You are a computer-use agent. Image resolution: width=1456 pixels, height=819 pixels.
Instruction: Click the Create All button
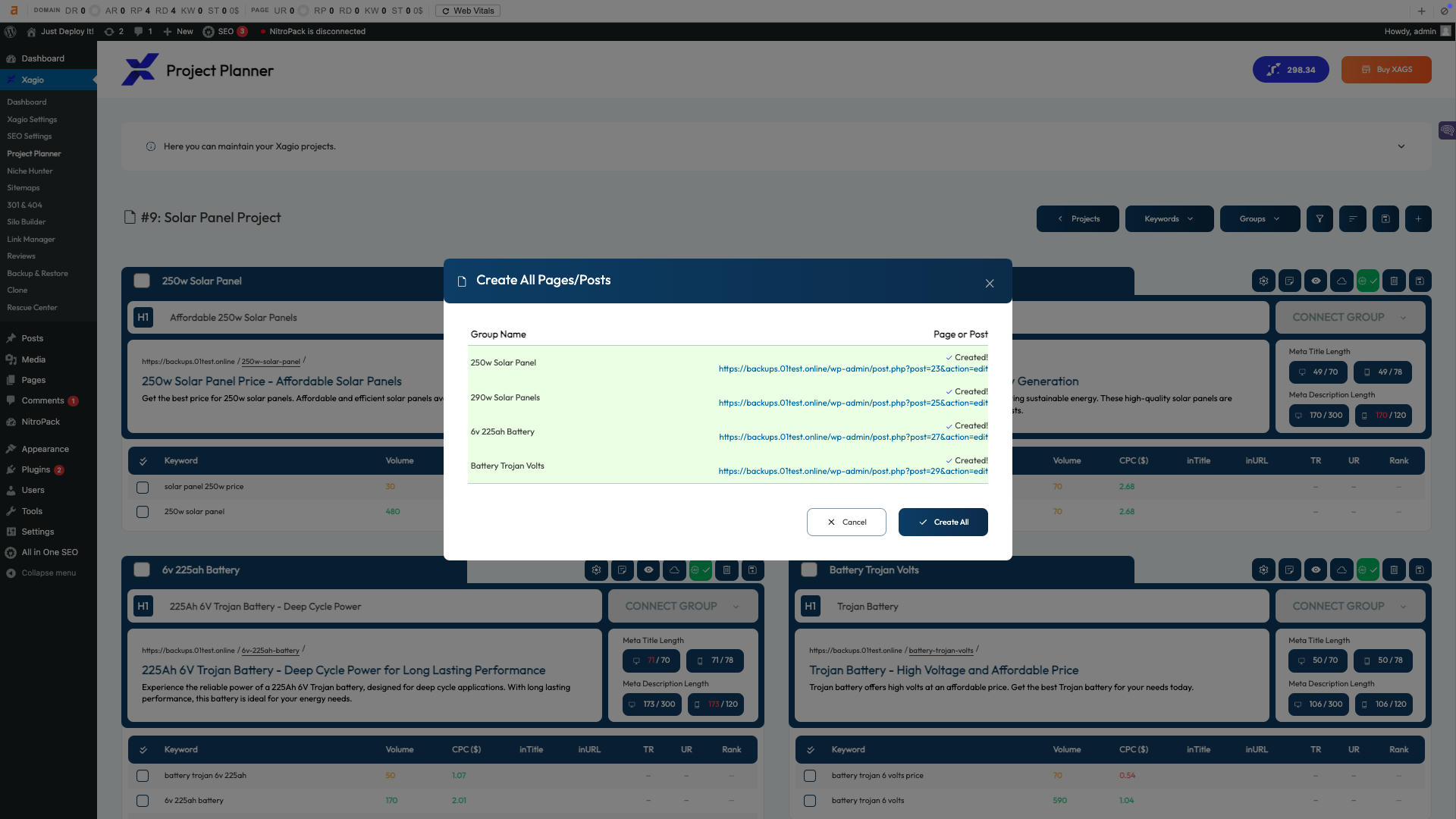point(943,522)
